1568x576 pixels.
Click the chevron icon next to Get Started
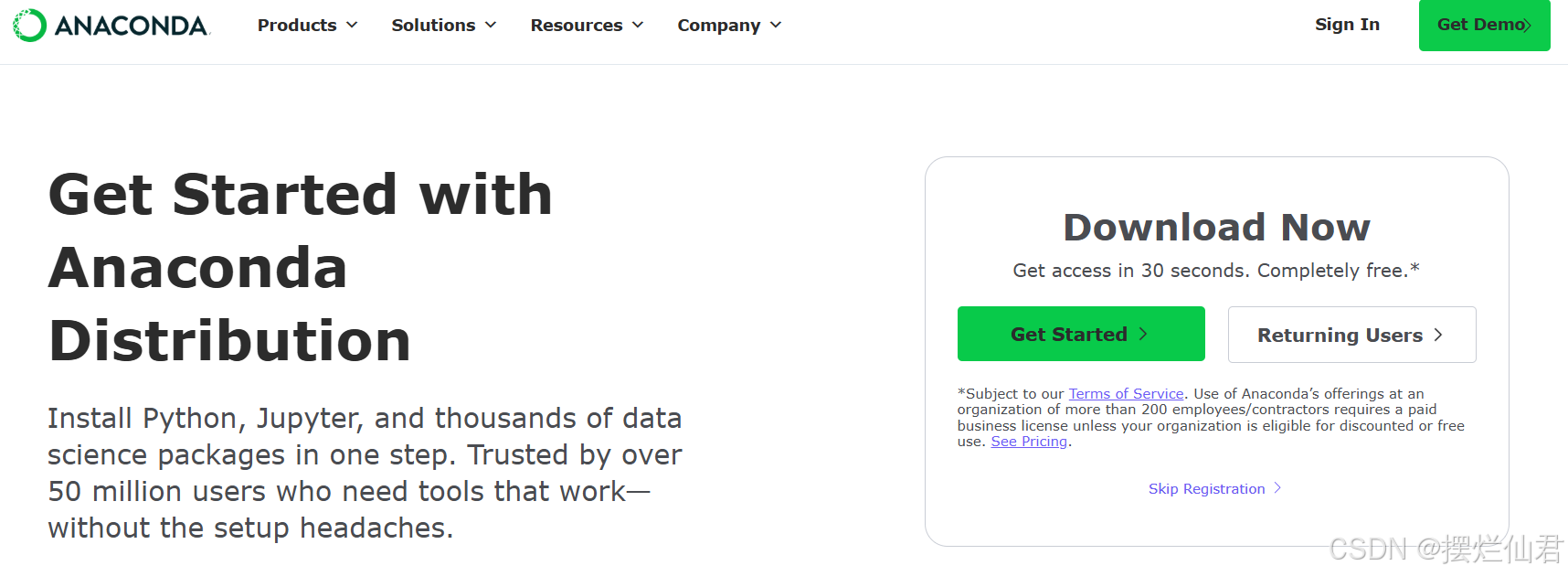(x=1143, y=334)
